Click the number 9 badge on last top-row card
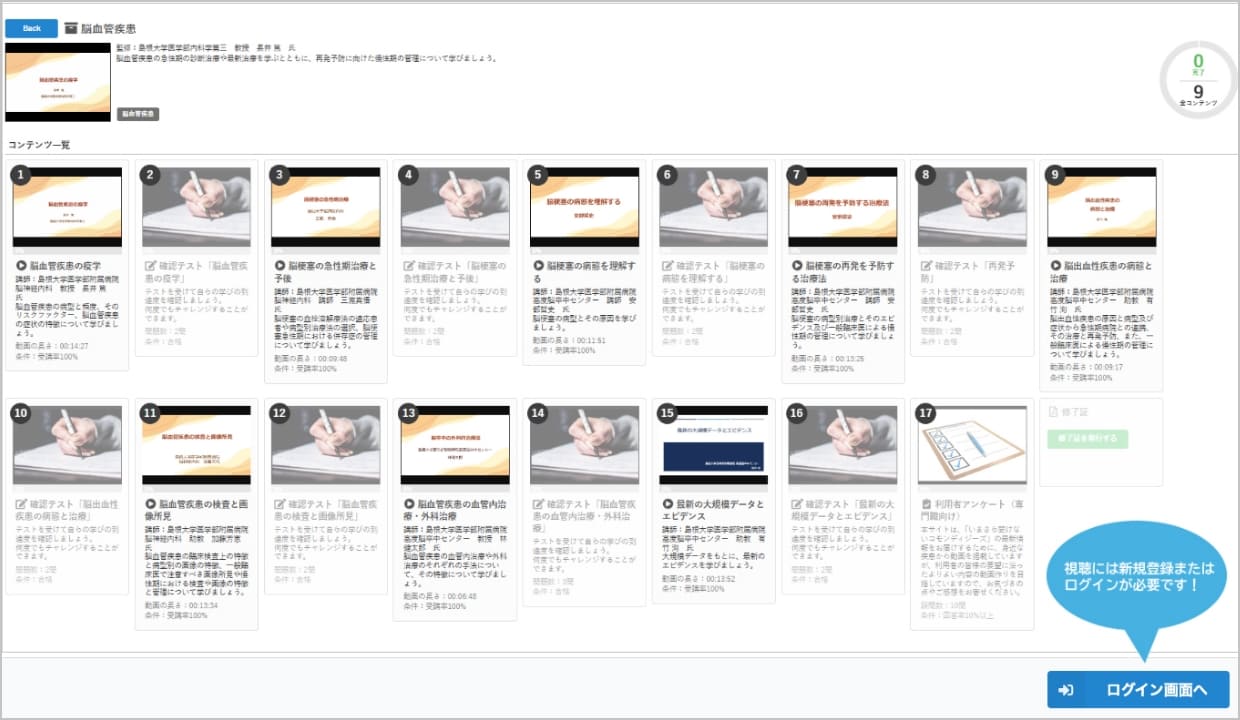This screenshot has height=720, width=1240. pyautogui.click(x=1053, y=175)
